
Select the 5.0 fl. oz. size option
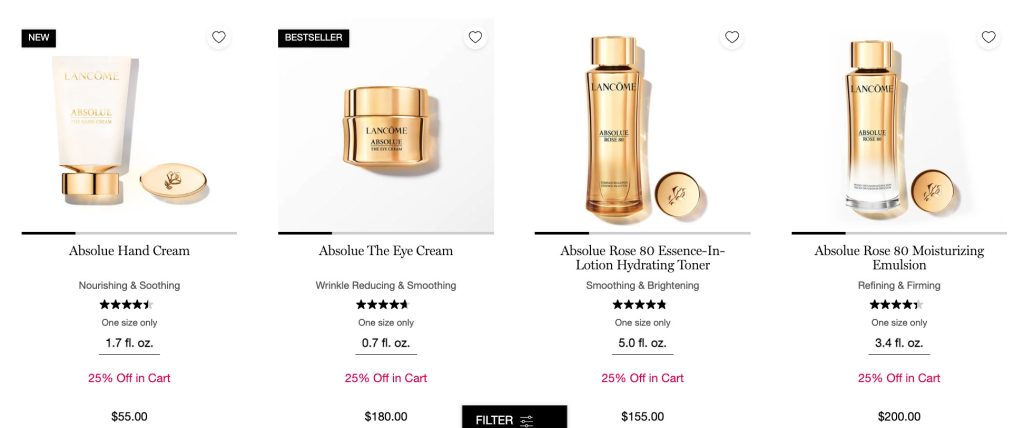643,344
